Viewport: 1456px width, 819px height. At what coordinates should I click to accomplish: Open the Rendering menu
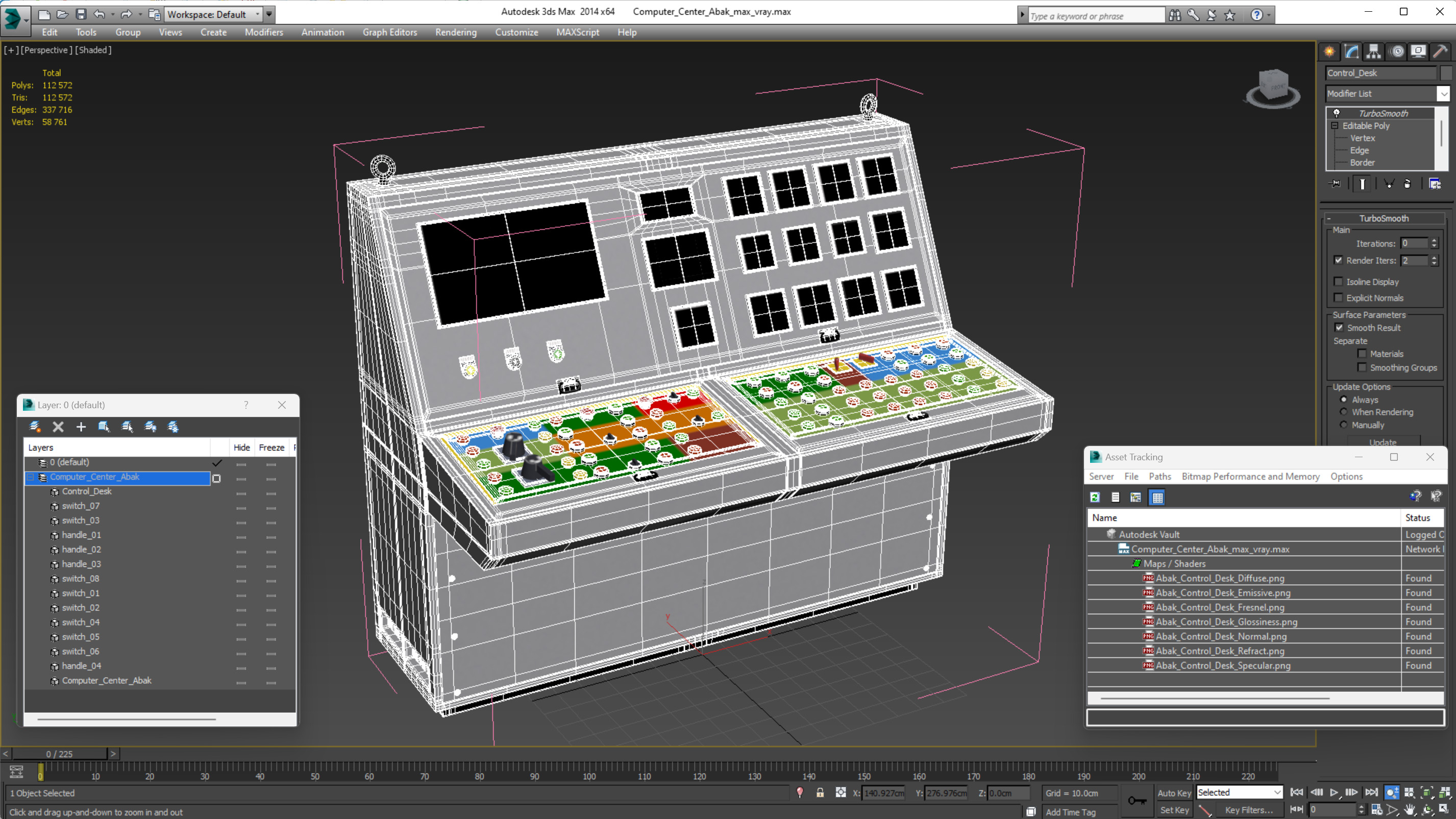click(x=456, y=32)
